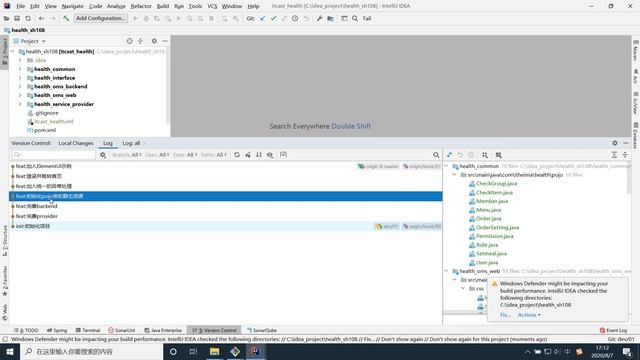640x360 pixels.
Task: Toggle the Project tool window side tab
Action: (4, 52)
